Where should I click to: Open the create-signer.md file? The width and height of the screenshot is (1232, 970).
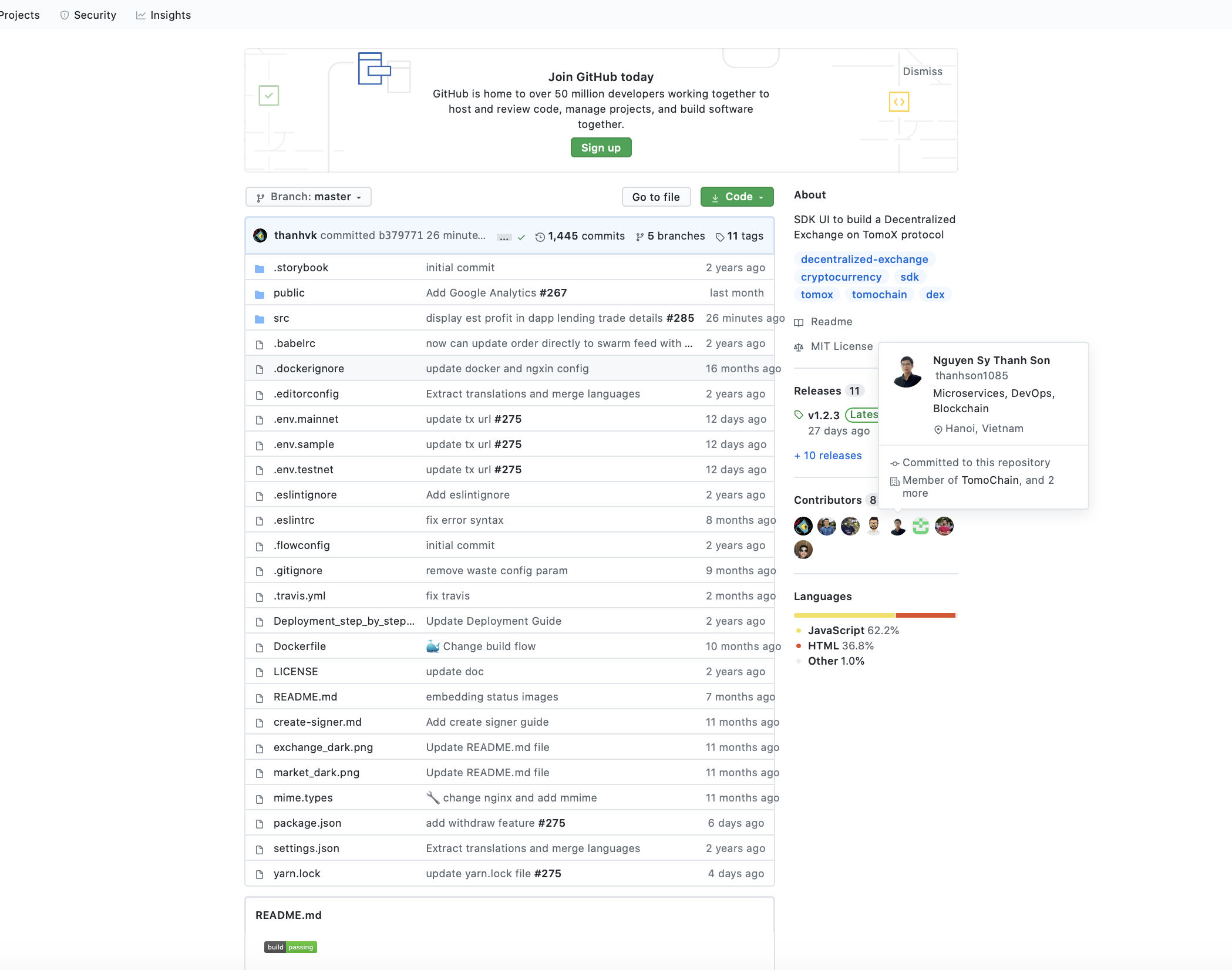click(x=318, y=722)
